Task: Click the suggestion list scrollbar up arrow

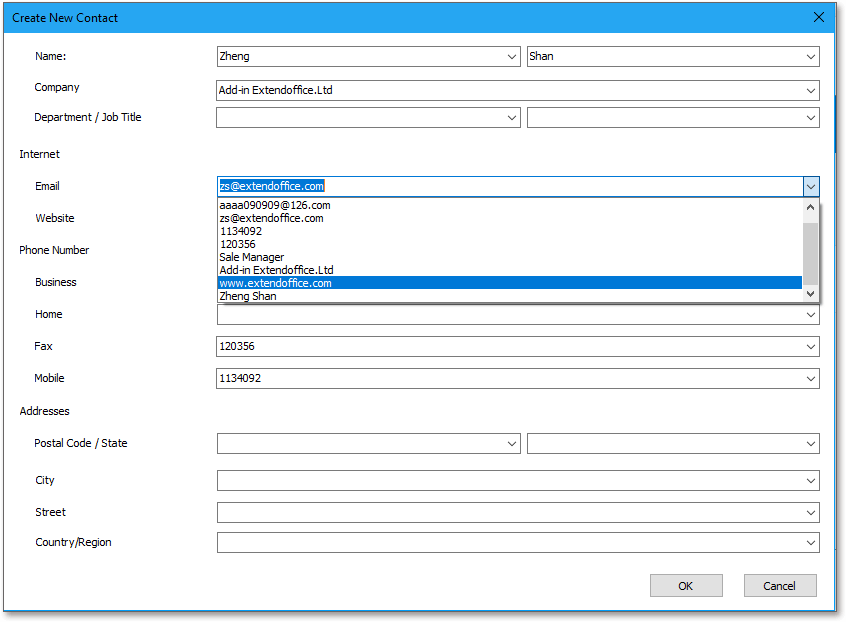Action: coord(810,206)
